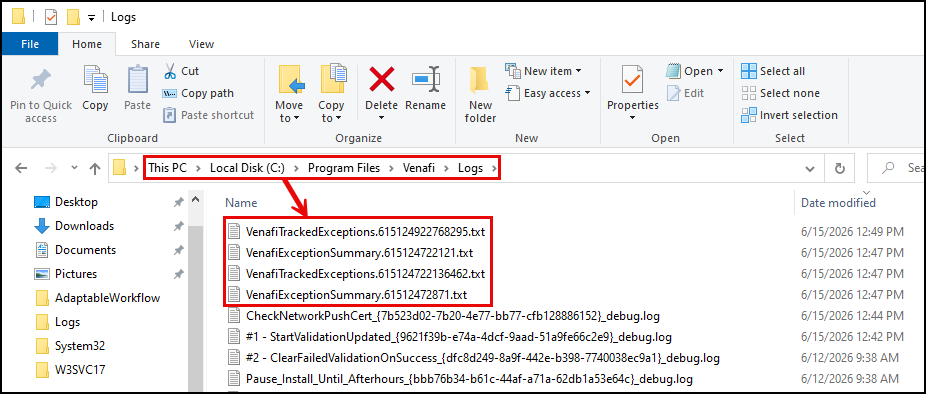Open the Easy access dropdown
The image size is (926, 394).
pyautogui.click(x=548, y=93)
